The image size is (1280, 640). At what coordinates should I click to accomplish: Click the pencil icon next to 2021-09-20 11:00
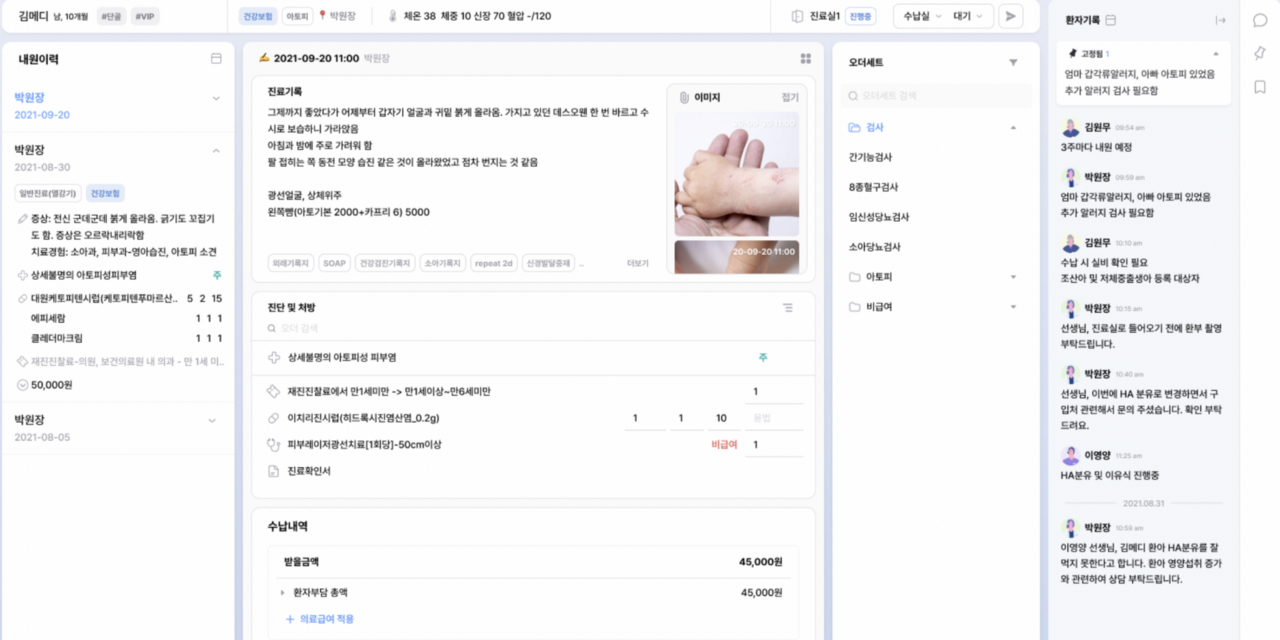pyautogui.click(x=264, y=58)
